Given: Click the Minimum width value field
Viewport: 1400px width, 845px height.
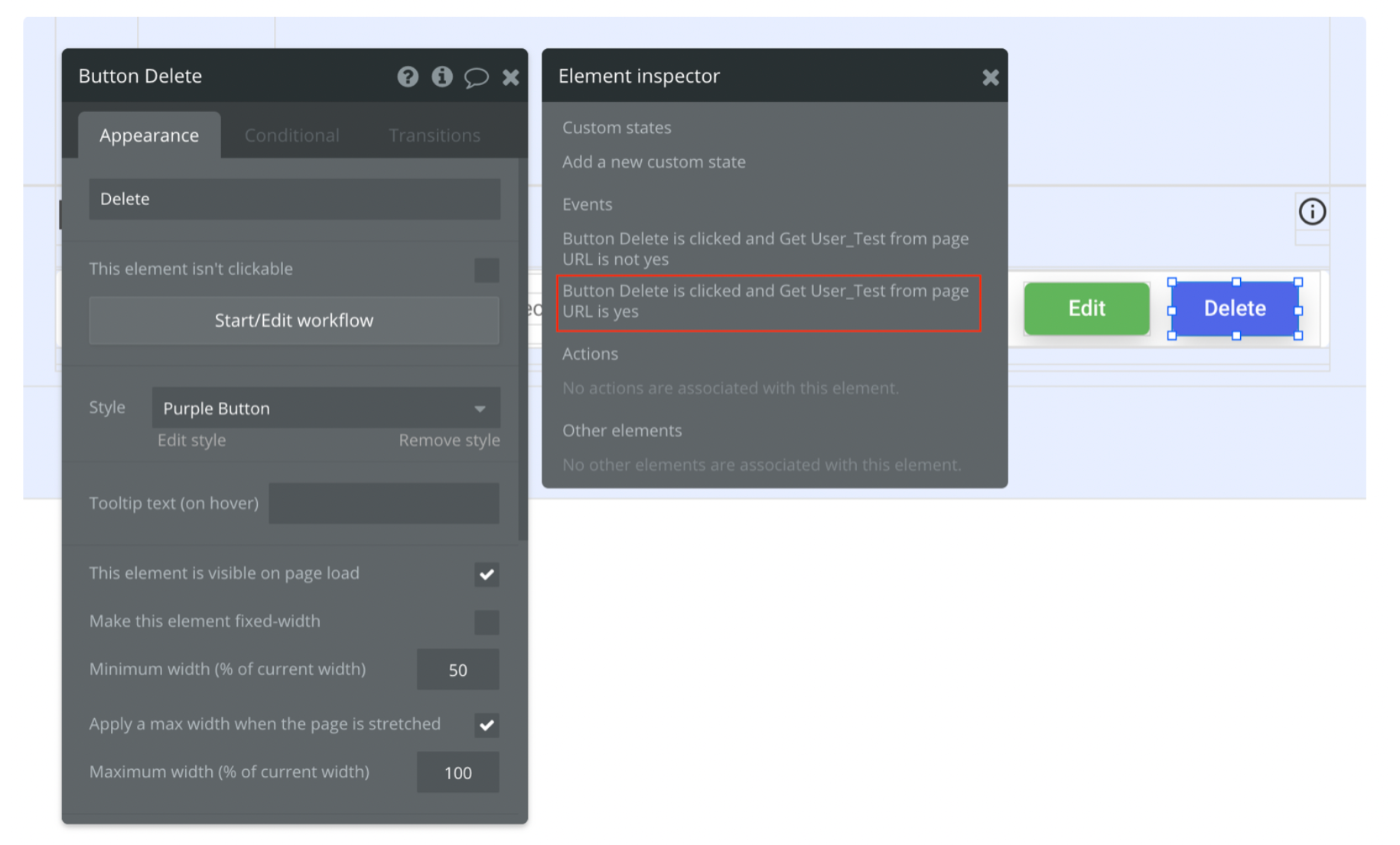Looking at the screenshot, I should [x=457, y=670].
